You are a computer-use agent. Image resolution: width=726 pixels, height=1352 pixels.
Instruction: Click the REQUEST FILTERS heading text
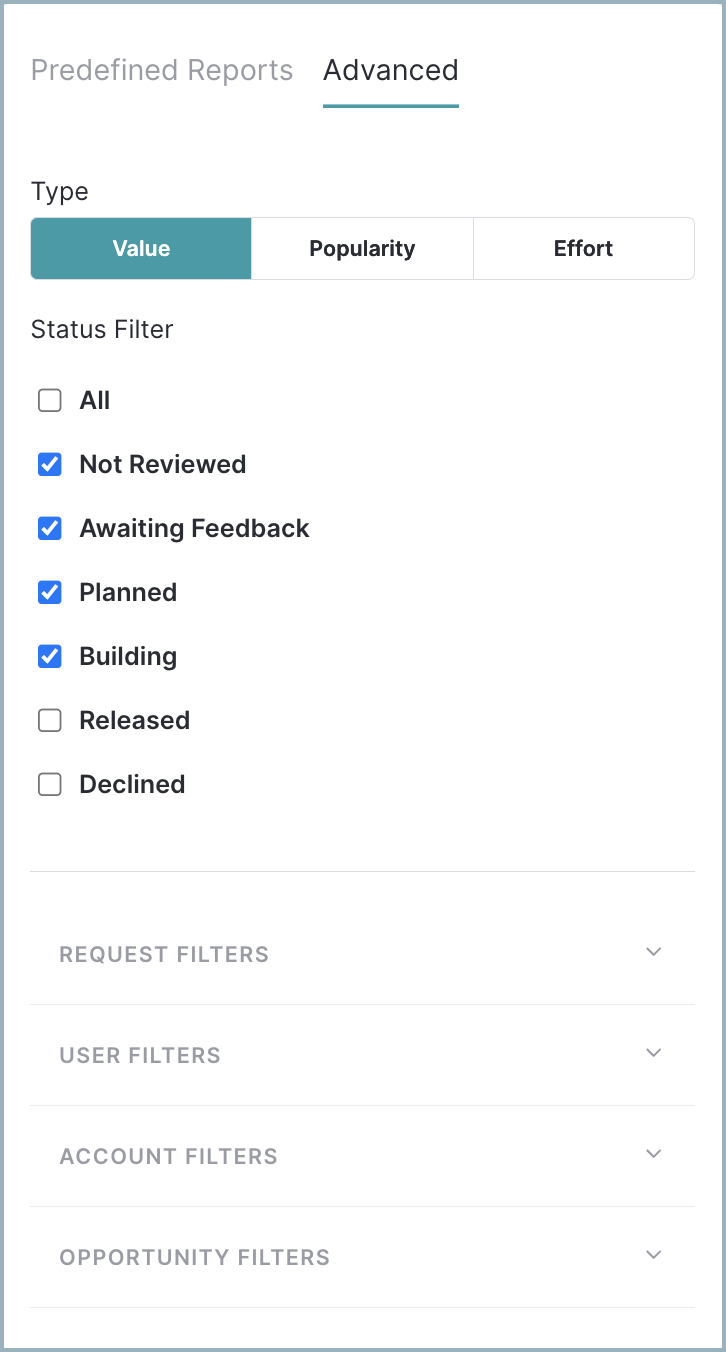click(x=164, y=955)
